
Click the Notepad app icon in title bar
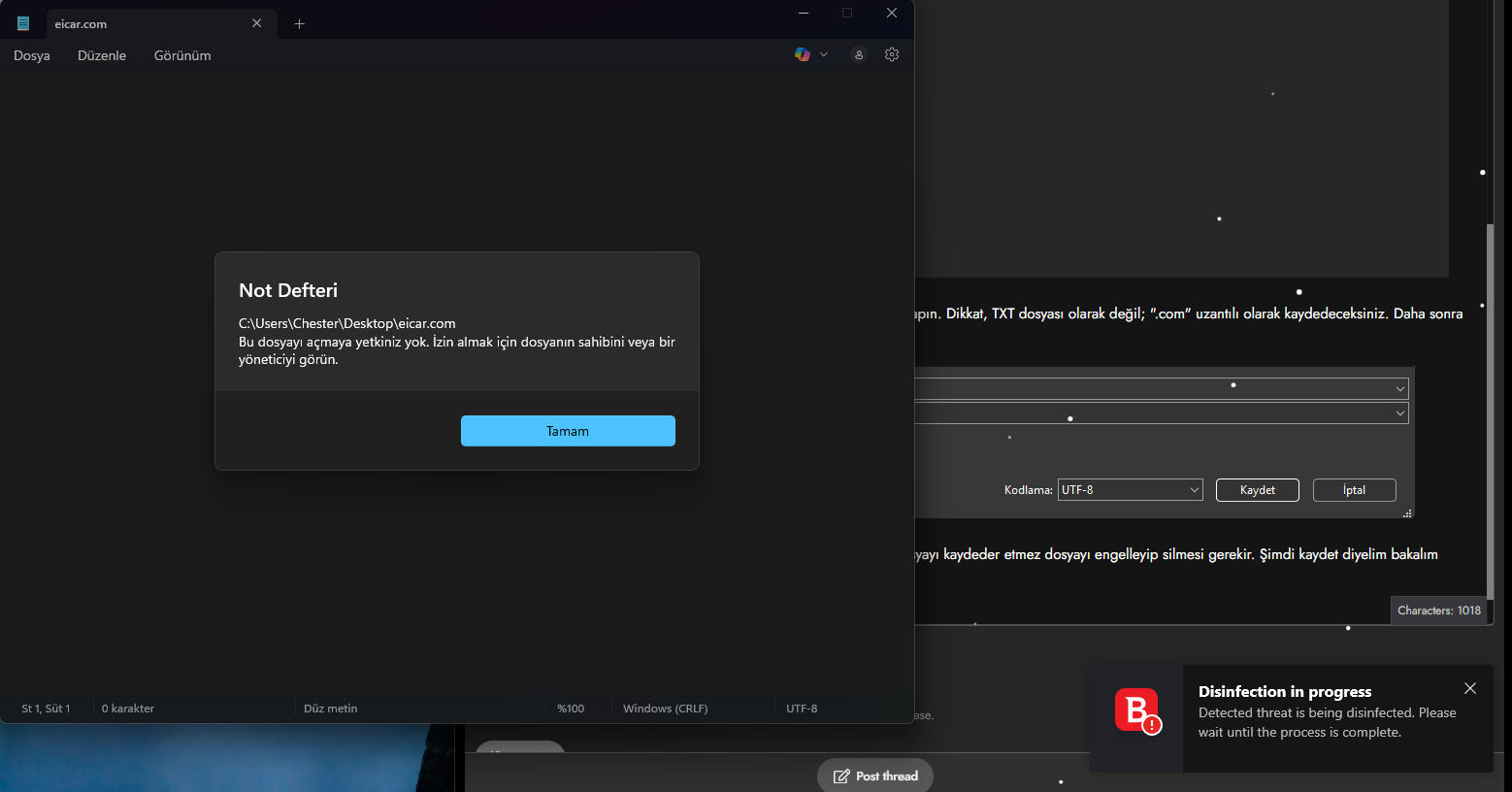click(x=23, y=23)
